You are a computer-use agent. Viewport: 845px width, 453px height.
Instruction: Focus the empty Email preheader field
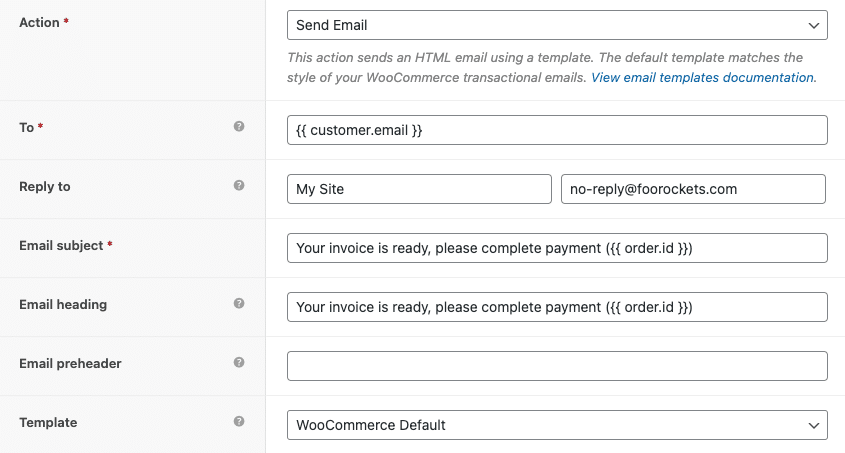pos(557,366)
